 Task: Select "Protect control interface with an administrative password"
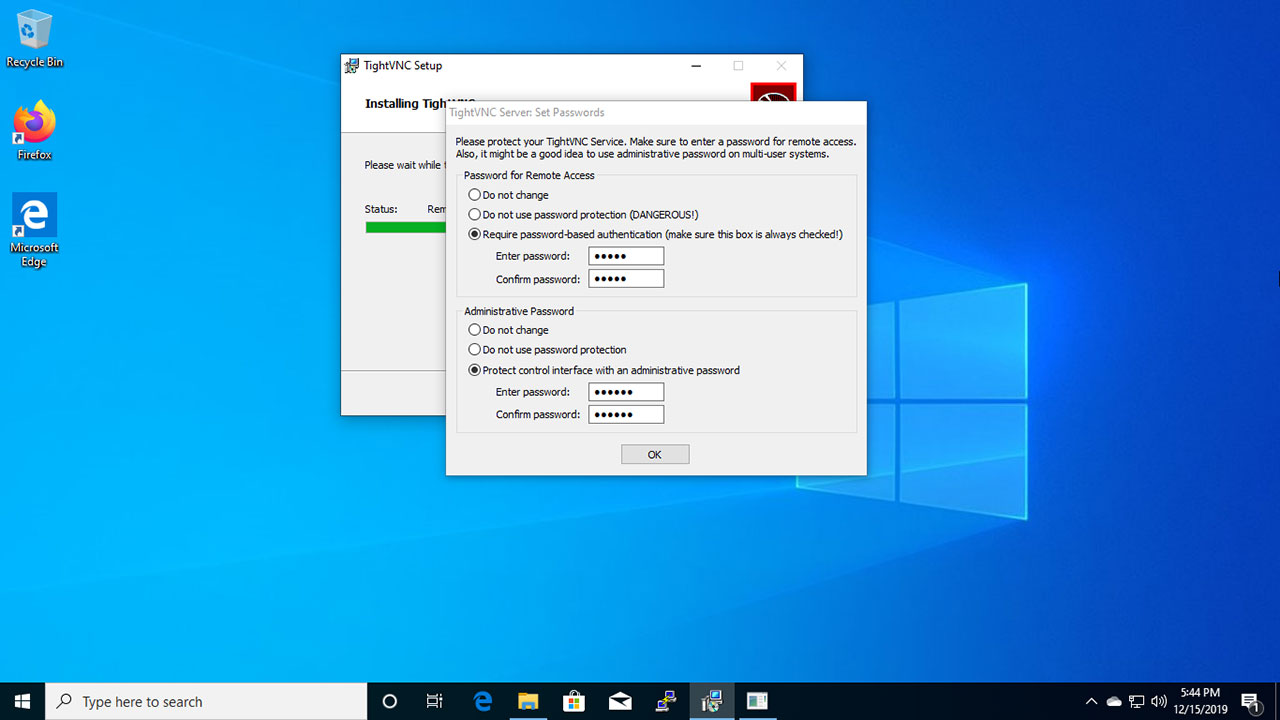[474, 369]
